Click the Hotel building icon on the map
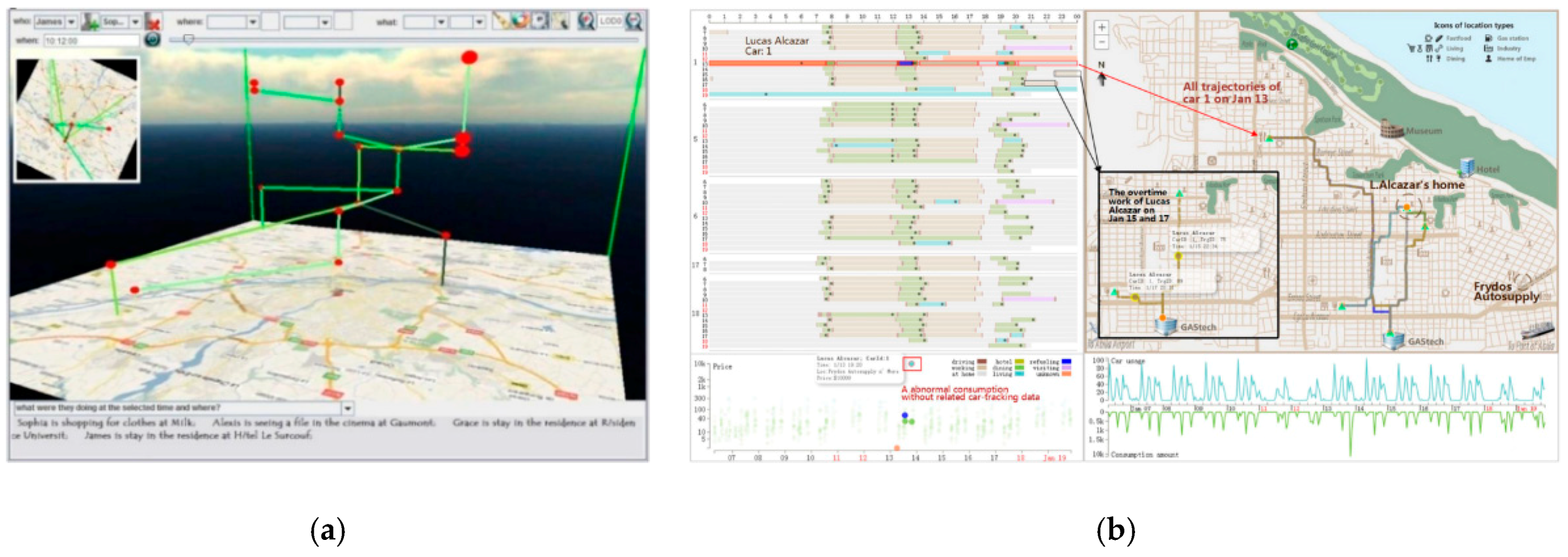Viewport: 1568px width, 557px height. click(x=1468, y=166)
